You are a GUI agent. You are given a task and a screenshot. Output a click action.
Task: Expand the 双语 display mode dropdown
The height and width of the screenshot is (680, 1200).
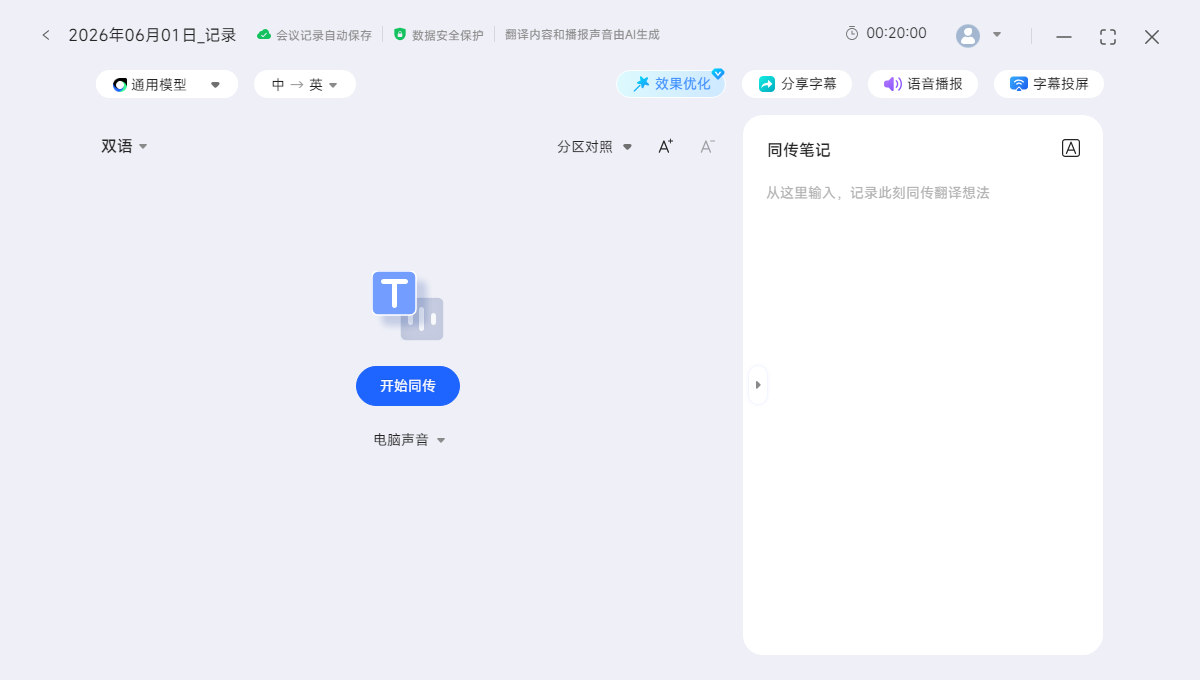pos(124,146)
